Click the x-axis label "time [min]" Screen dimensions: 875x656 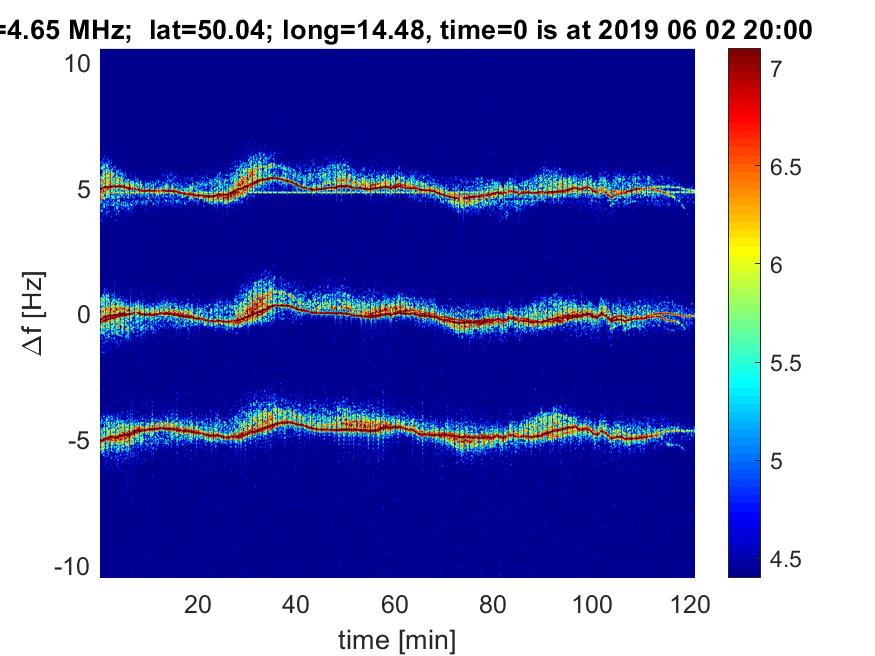tap(396, 638)
